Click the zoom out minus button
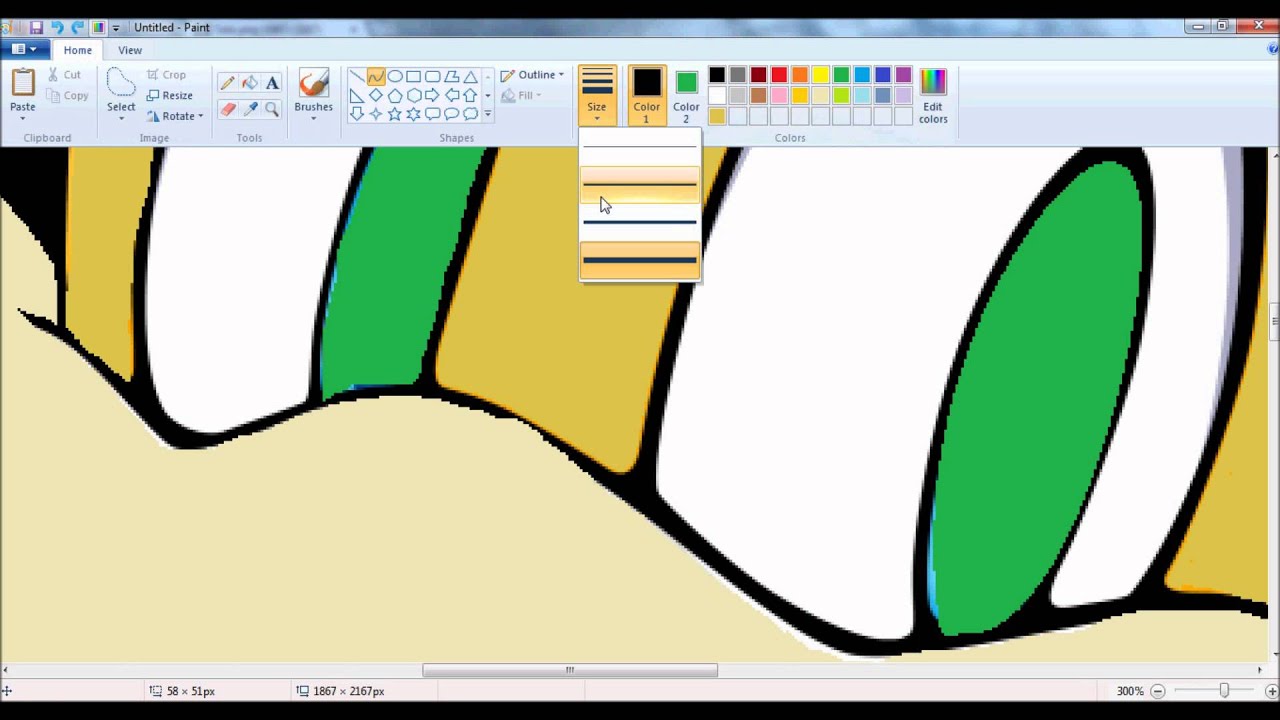 [1157, 691]
